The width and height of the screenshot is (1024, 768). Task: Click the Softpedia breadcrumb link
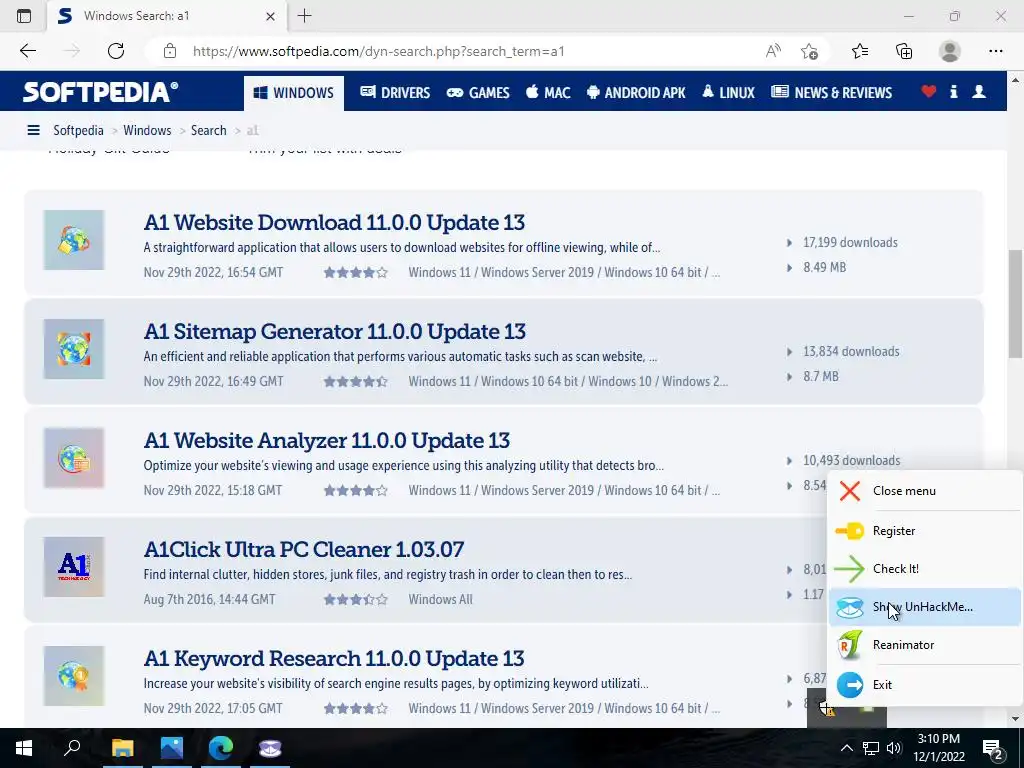pos(78,130)
